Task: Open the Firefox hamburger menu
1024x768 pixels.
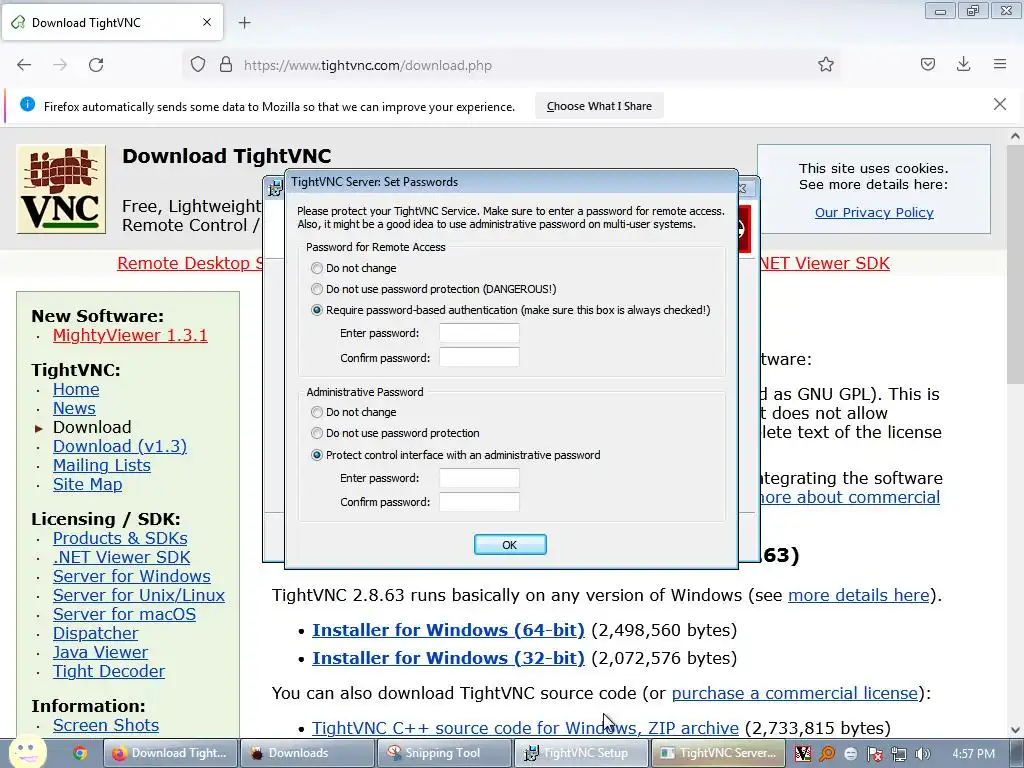Action: tap(1000, 64)
